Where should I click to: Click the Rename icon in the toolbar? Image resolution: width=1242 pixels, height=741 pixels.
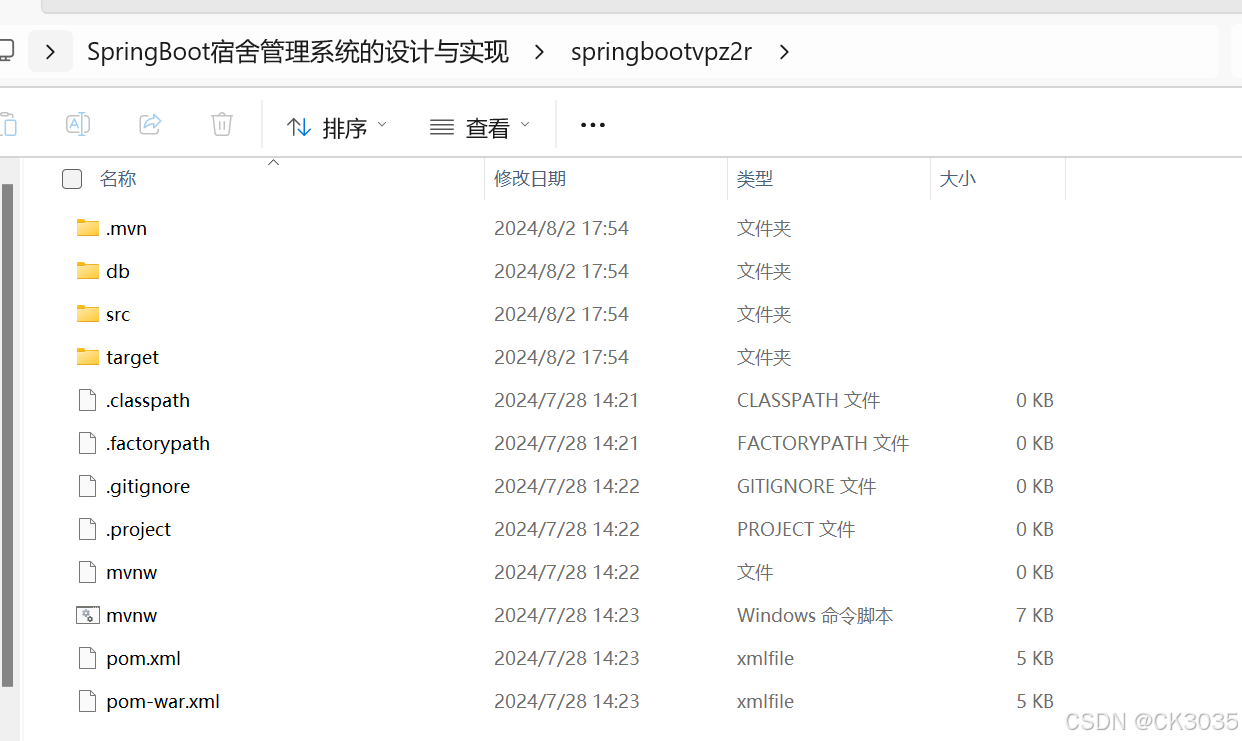(78, 124)
